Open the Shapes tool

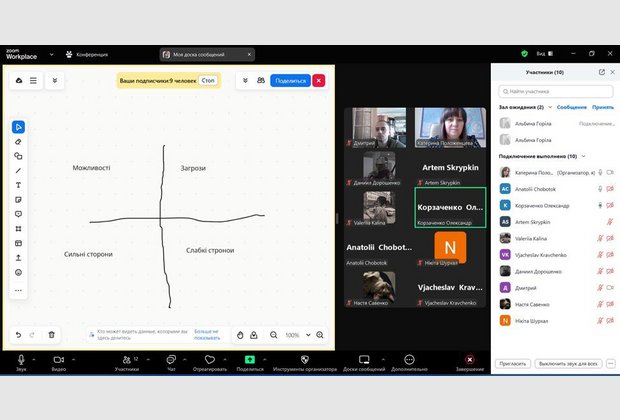tap(18, 156)
